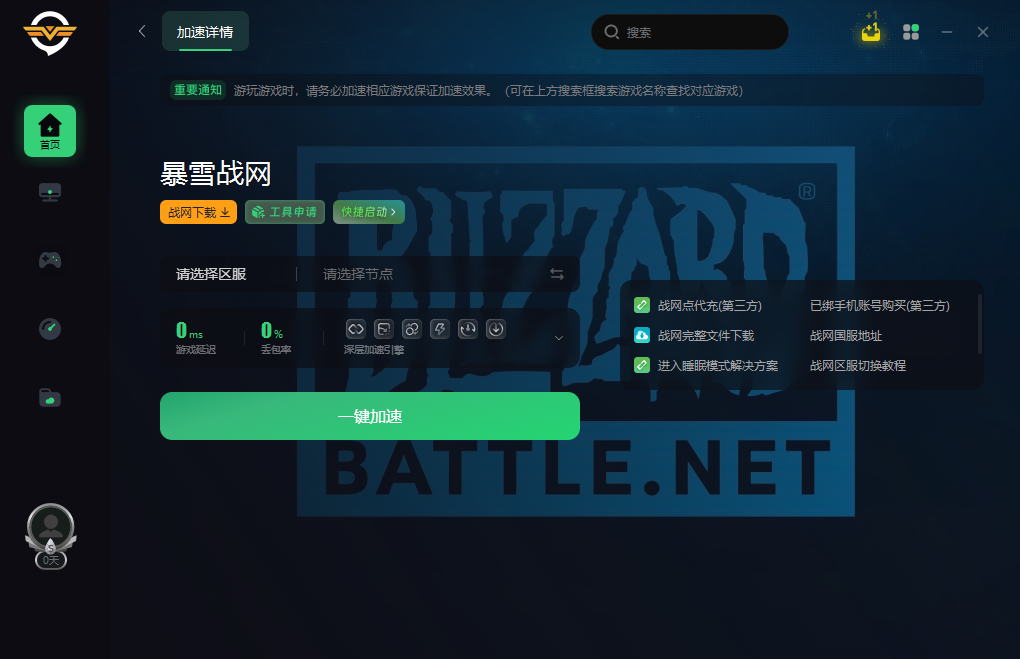Click the 重要通知 notice tag
The width and height of the screenshot is (1020, 659).
click(x=198, y=90)
